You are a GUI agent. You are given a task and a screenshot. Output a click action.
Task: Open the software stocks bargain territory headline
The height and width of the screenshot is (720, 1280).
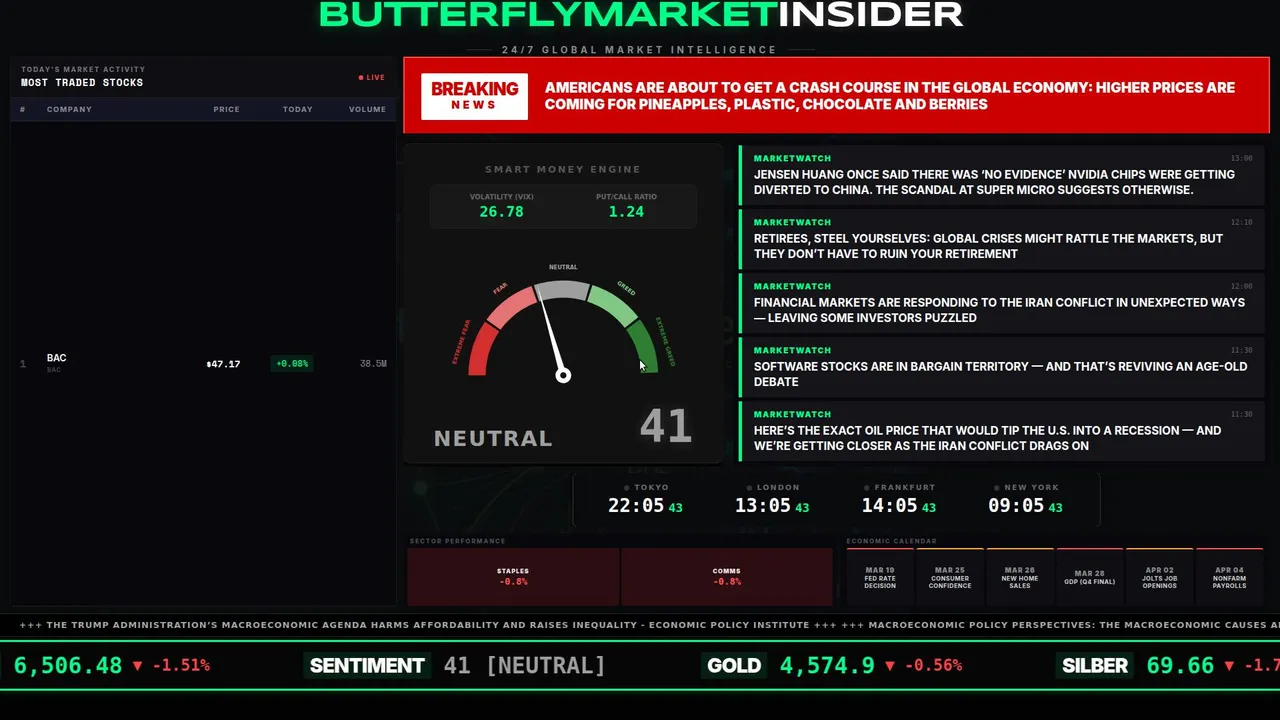(1002, 367)
